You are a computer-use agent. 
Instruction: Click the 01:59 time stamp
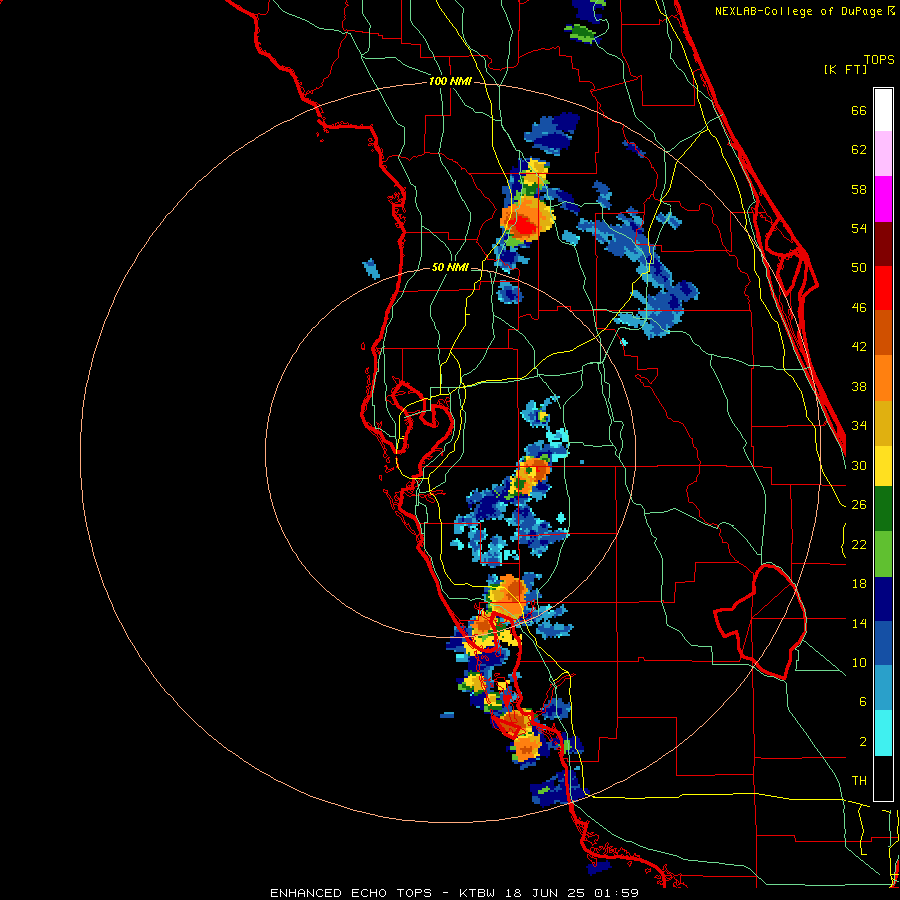618,893
